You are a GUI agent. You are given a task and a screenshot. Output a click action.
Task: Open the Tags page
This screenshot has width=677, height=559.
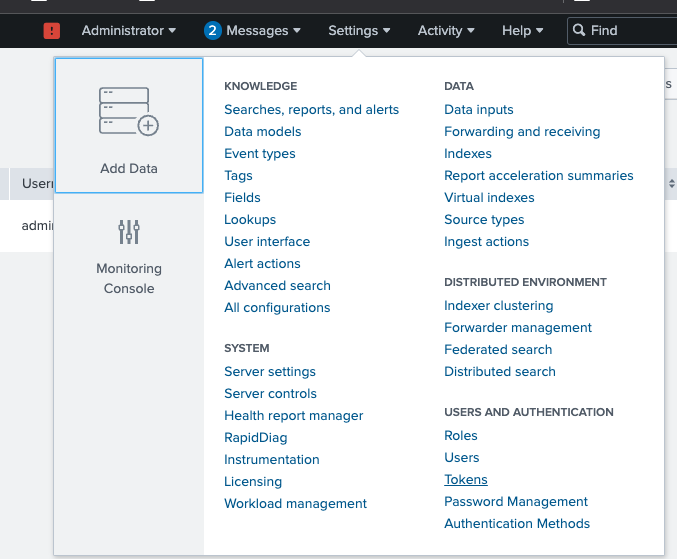point(238,176)
